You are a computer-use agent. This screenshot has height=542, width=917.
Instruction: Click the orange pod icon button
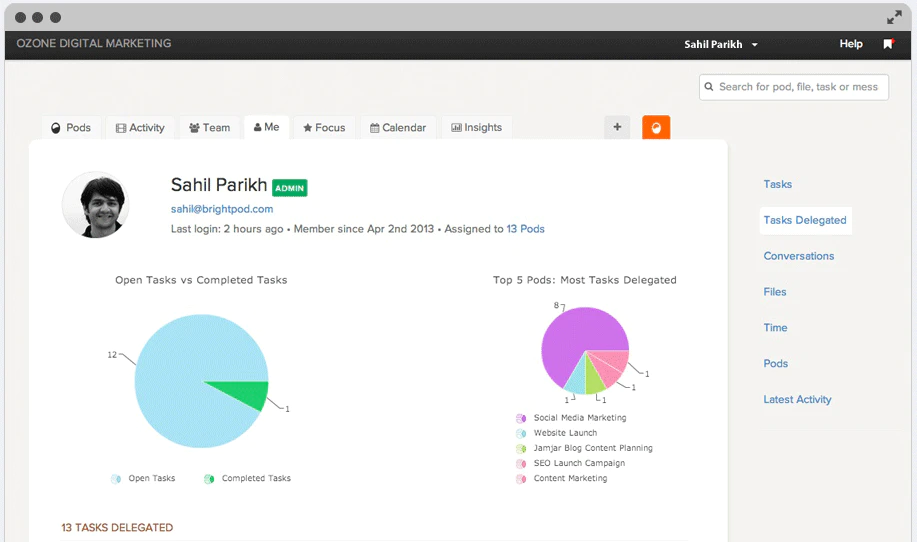click(x=656, y=127)
